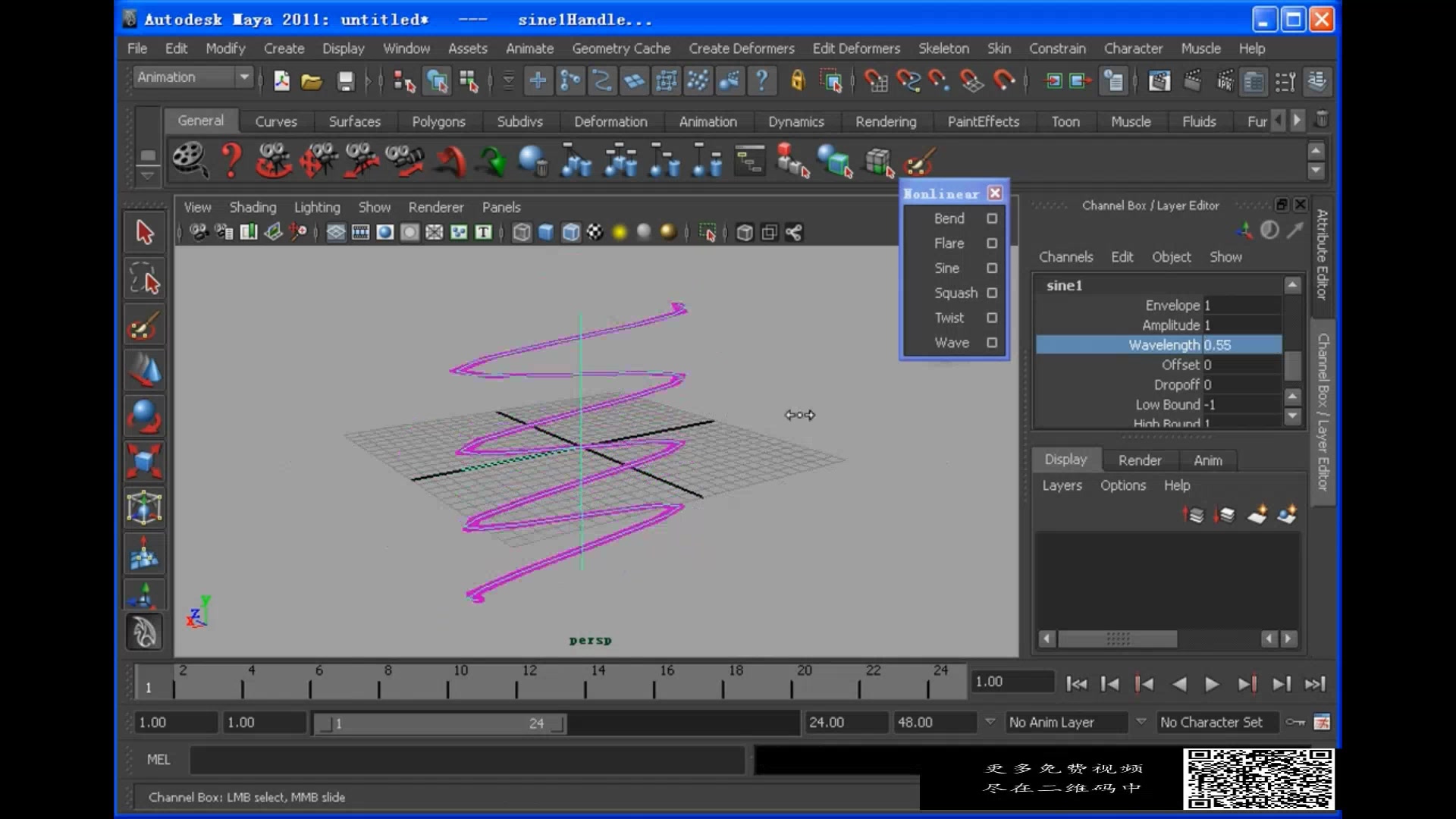
Task: Select the Wavelength channel attribute
Action: click(x=1163, y=345)
